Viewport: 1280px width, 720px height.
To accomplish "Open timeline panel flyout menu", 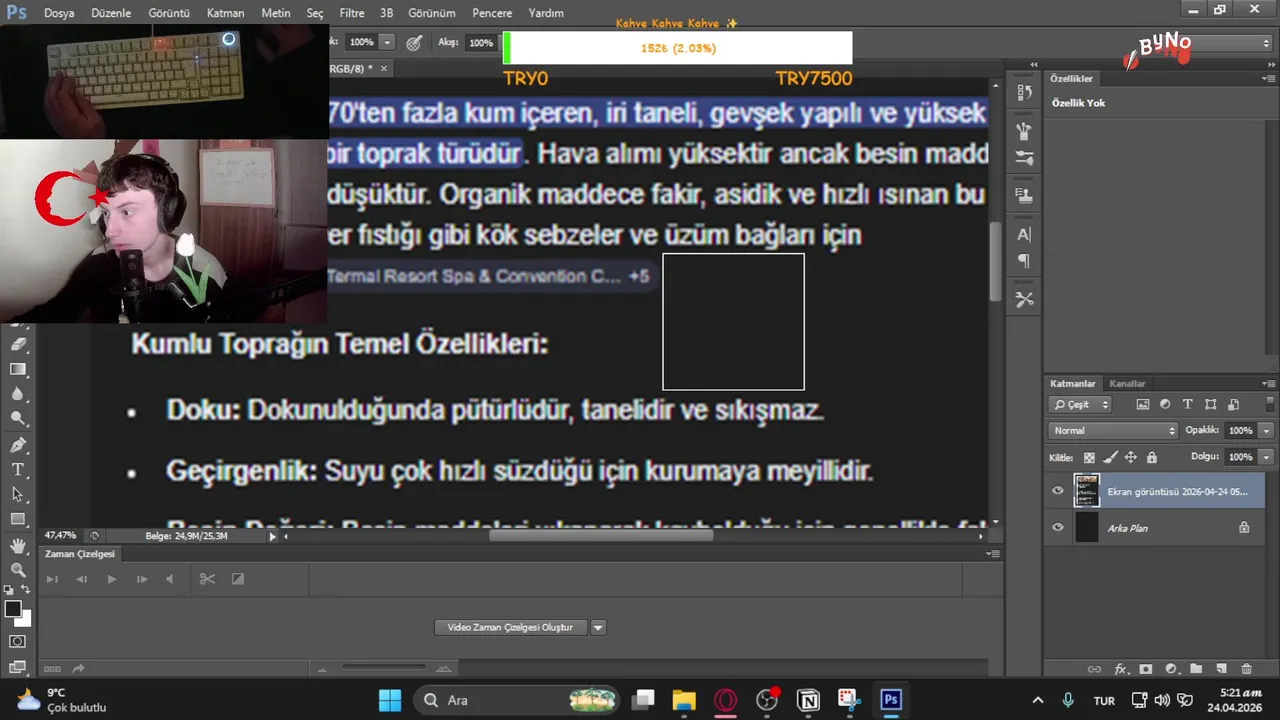I will [993, 554].
